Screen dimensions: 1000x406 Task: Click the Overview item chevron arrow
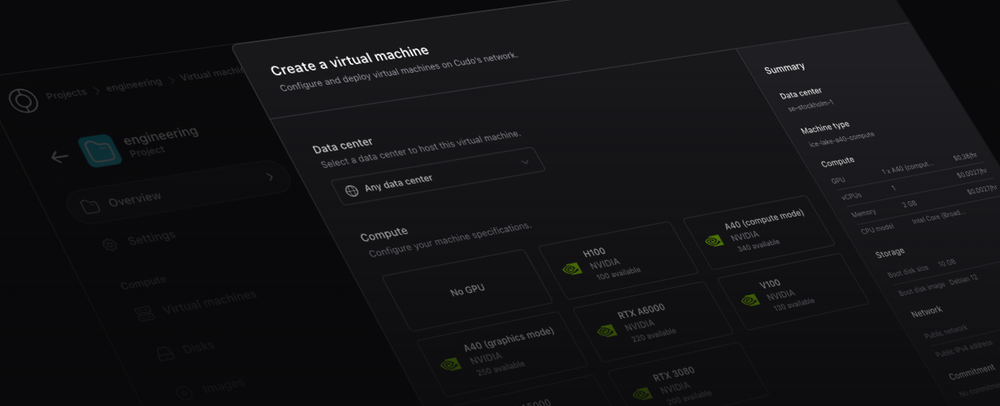(269, 177)
